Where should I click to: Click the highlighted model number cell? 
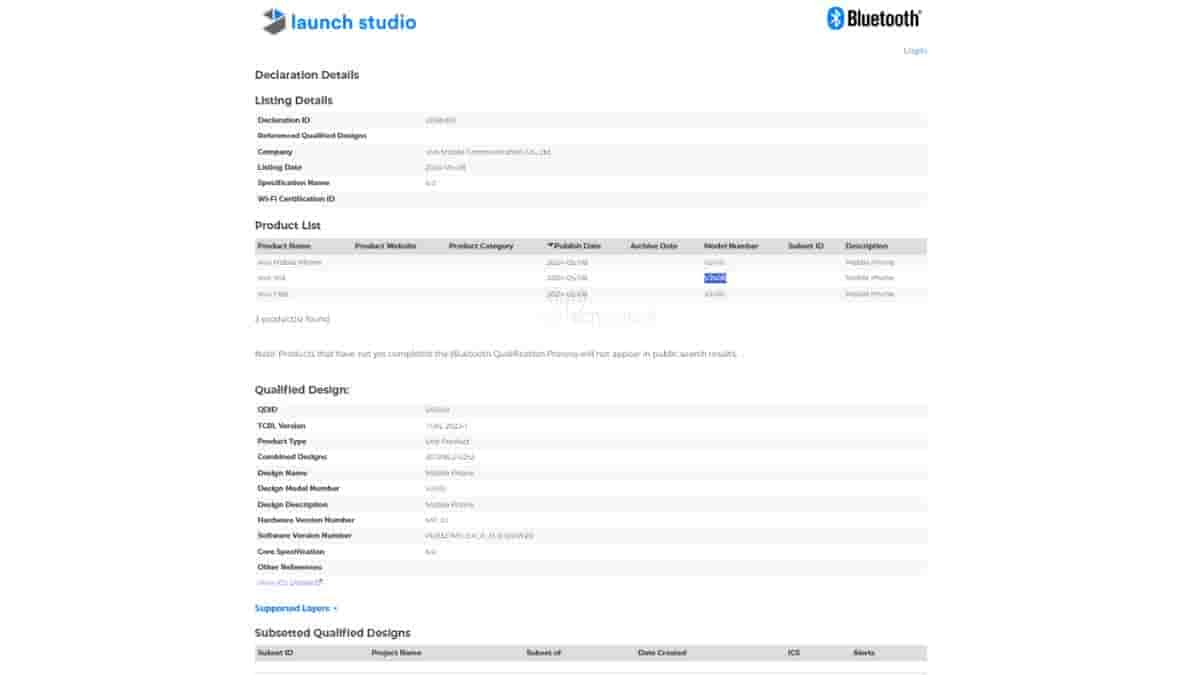pos(715,278)
